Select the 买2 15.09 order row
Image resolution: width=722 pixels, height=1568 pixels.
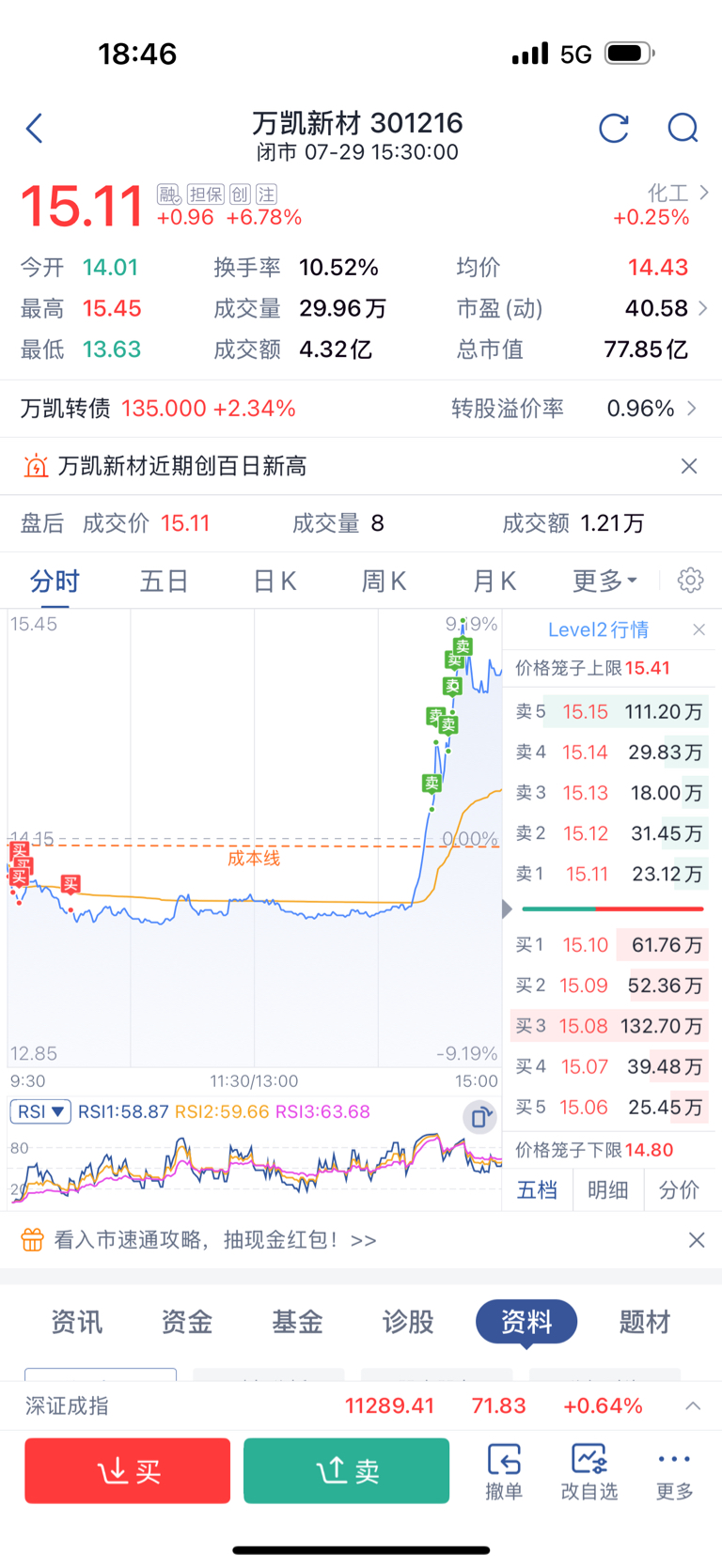click(609, 986)
